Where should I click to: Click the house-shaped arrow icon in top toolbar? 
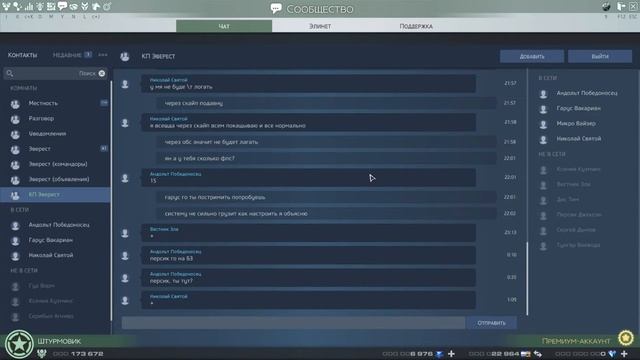(x=96, y=7)
